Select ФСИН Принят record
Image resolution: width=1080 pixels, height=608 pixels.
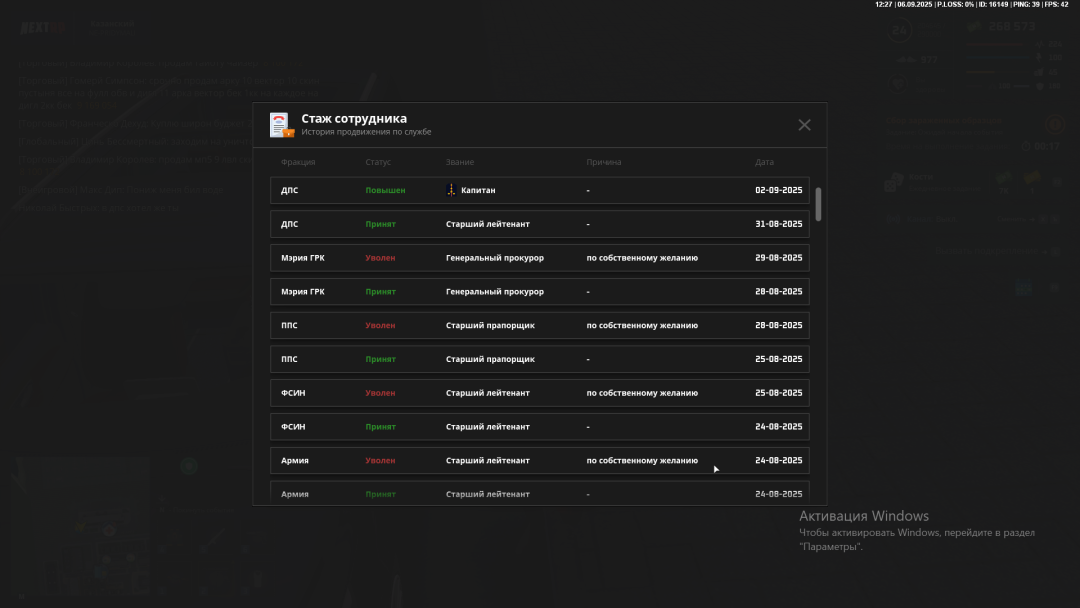click(539, 427)
